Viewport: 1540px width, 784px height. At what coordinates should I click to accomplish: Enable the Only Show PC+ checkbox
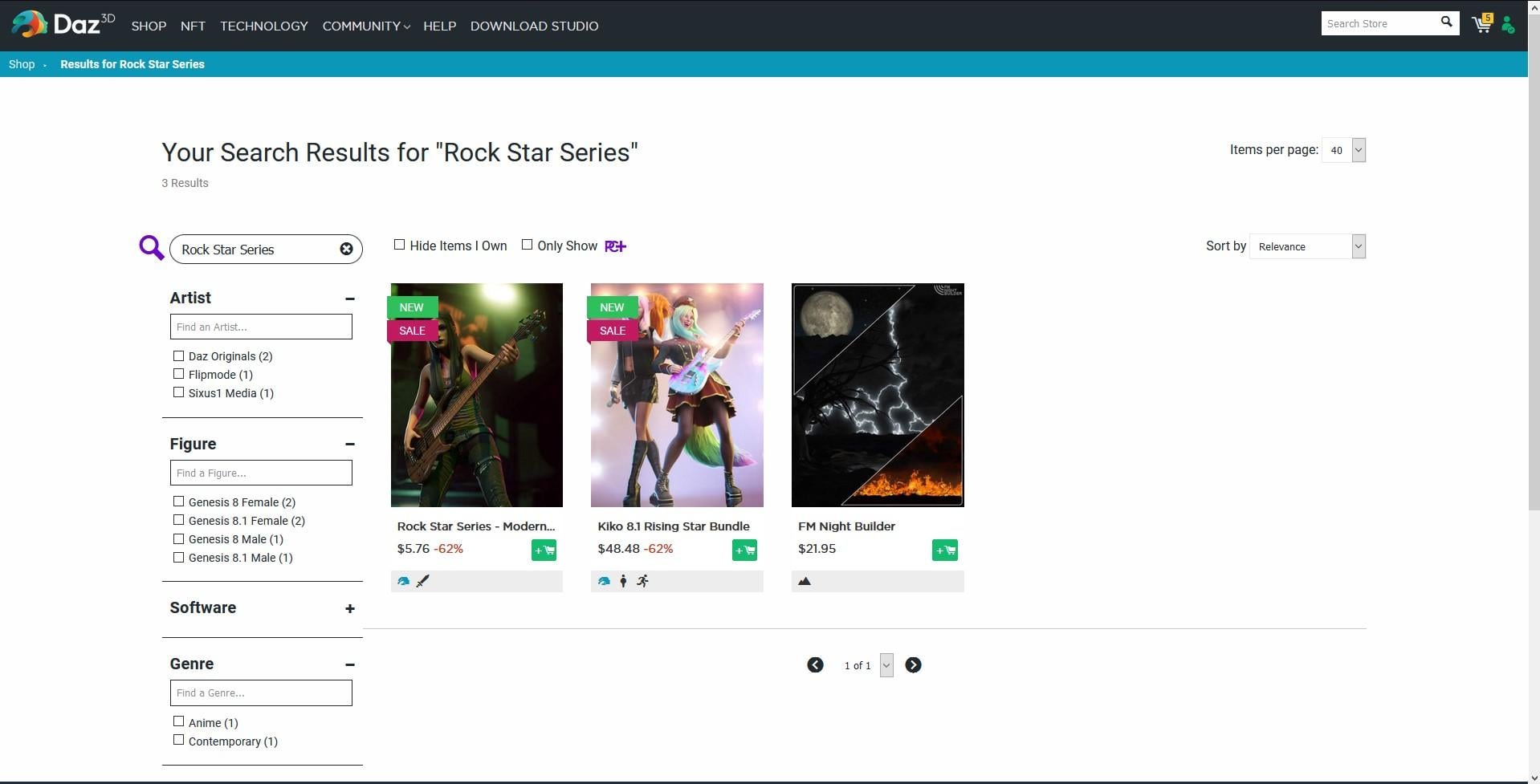[527, 245]
